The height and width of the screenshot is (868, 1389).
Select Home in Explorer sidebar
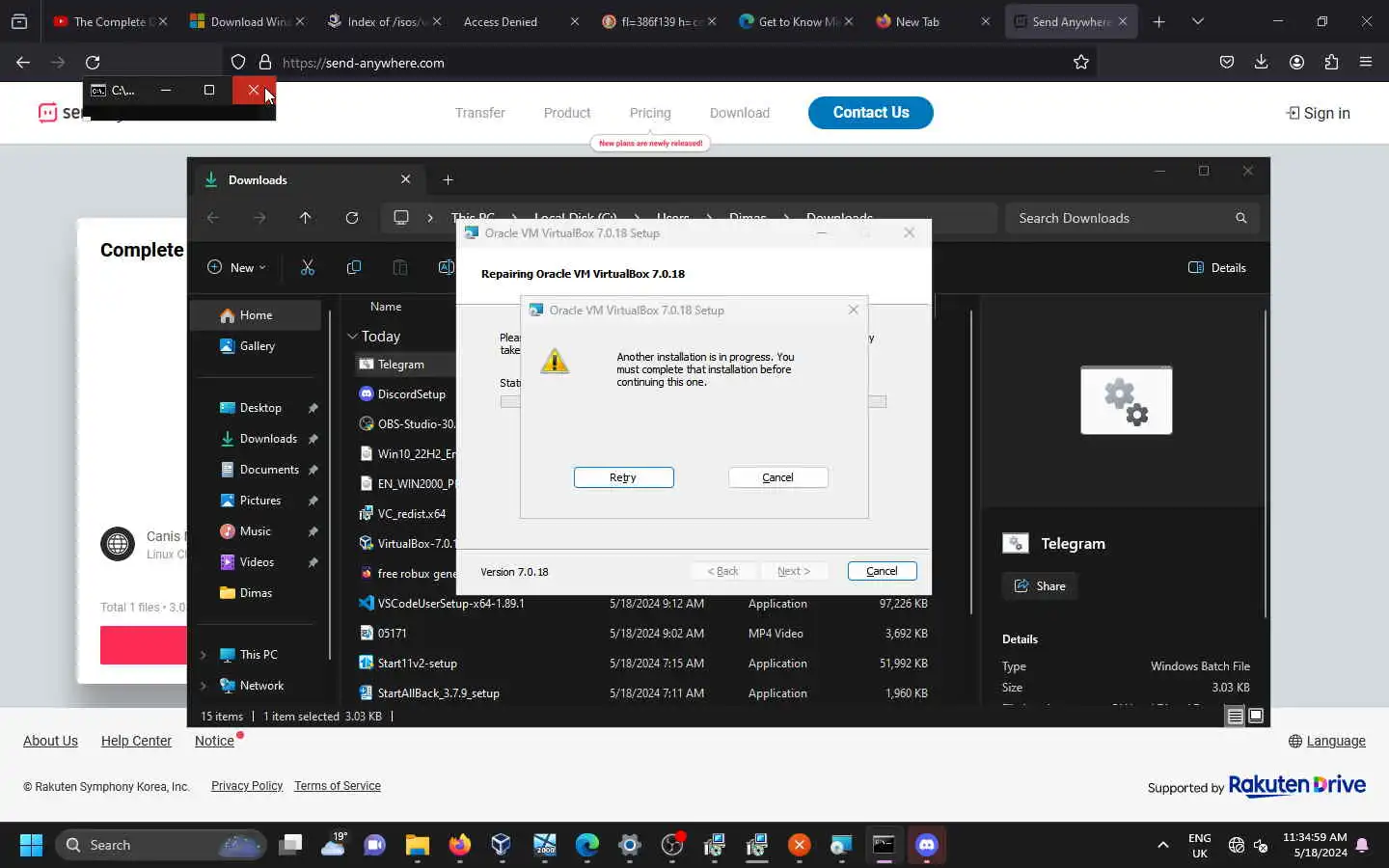pos(256,315)
